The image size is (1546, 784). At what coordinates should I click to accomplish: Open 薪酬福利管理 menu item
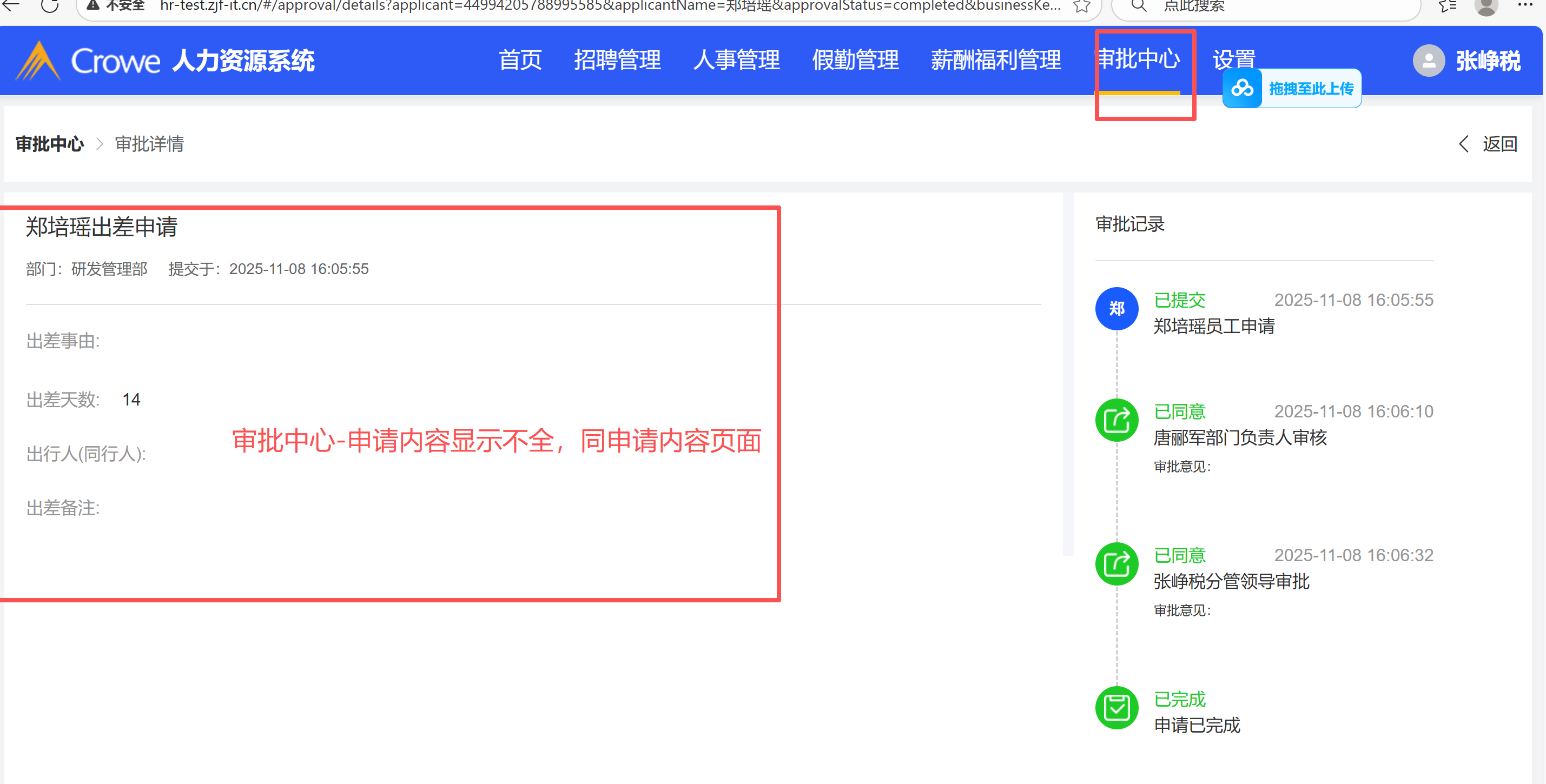(996, 61)
